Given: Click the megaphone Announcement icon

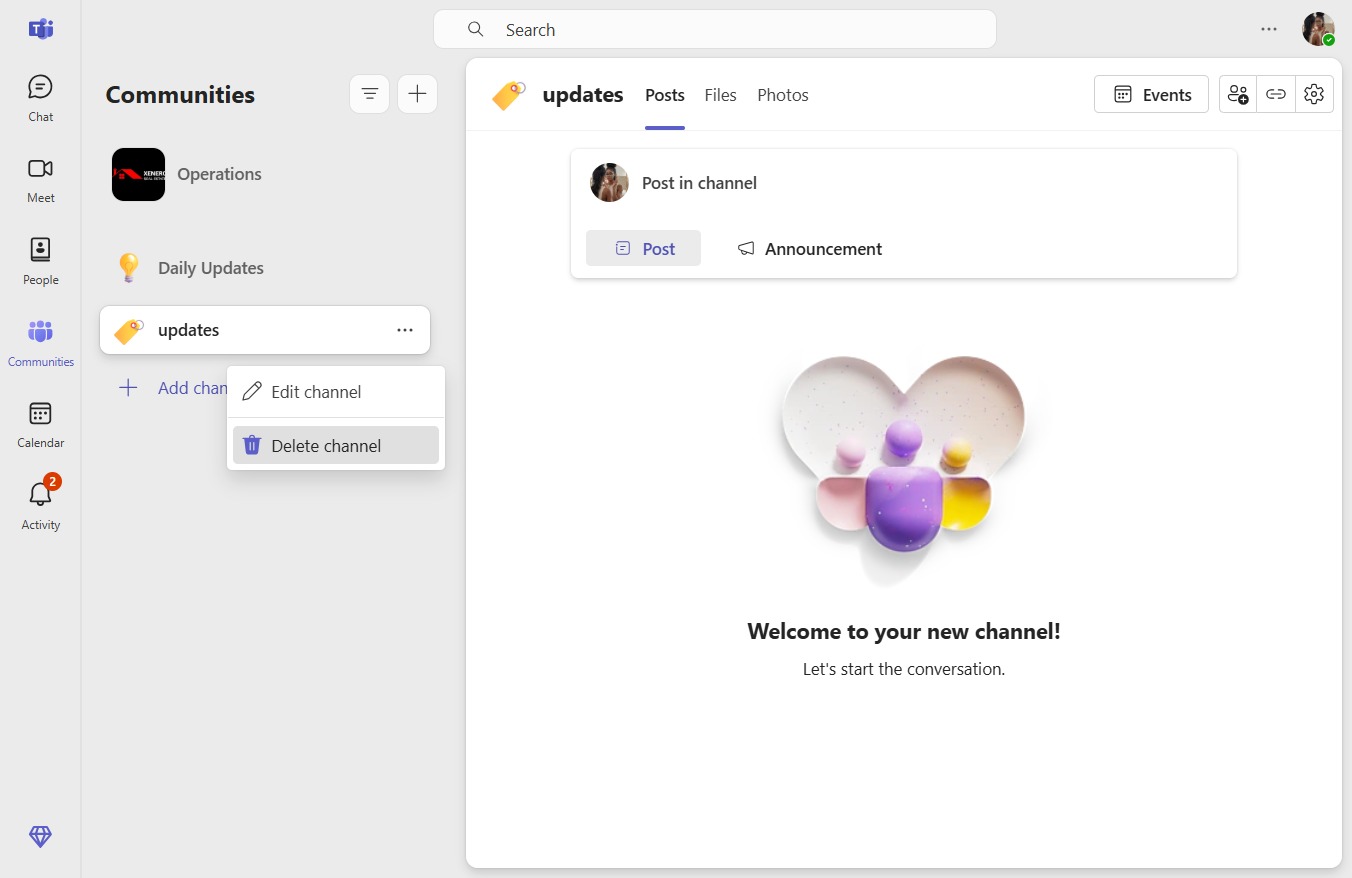Looking at the screenshot, I should click(746, 249).
